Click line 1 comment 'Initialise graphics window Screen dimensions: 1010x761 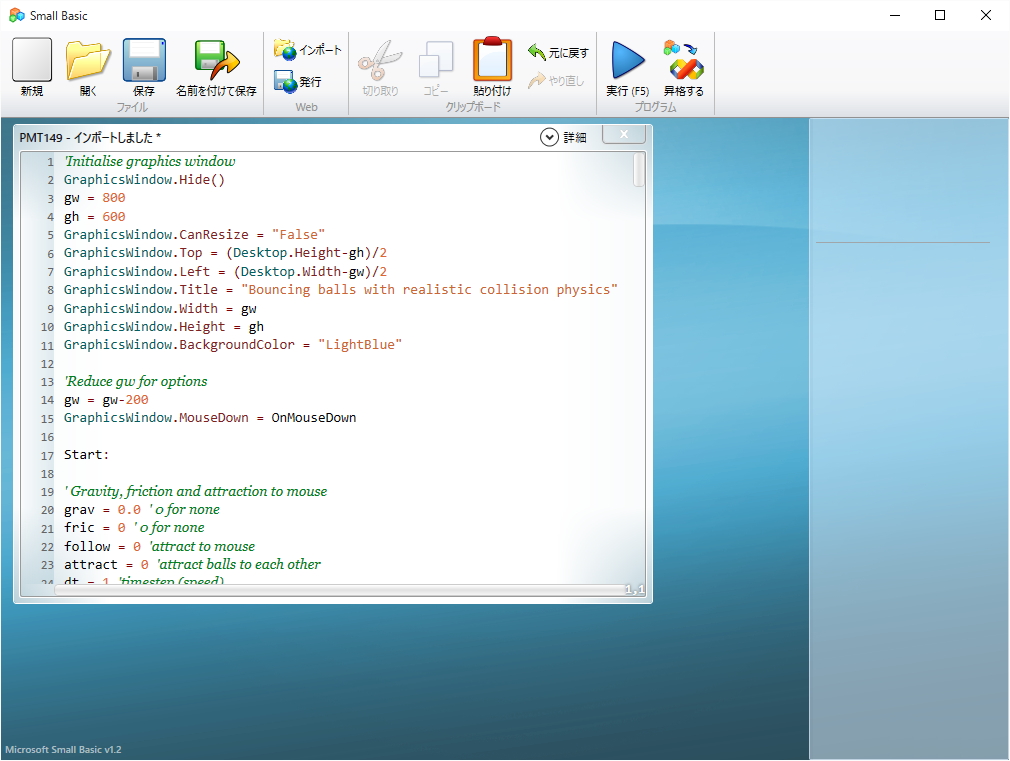coord(149,161)
